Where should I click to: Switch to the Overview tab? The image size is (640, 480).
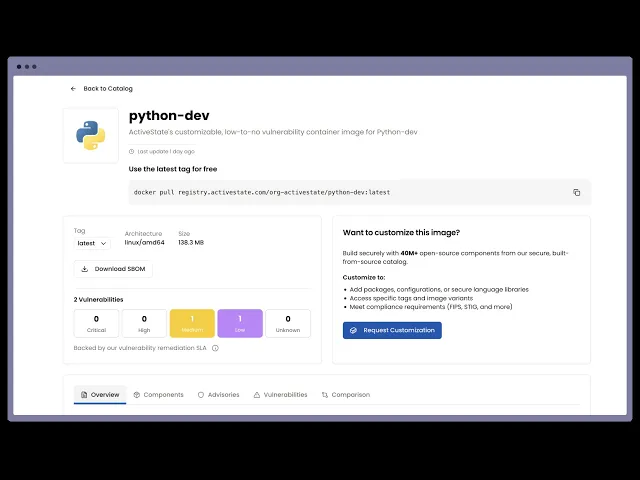click(x=100, y=395)
